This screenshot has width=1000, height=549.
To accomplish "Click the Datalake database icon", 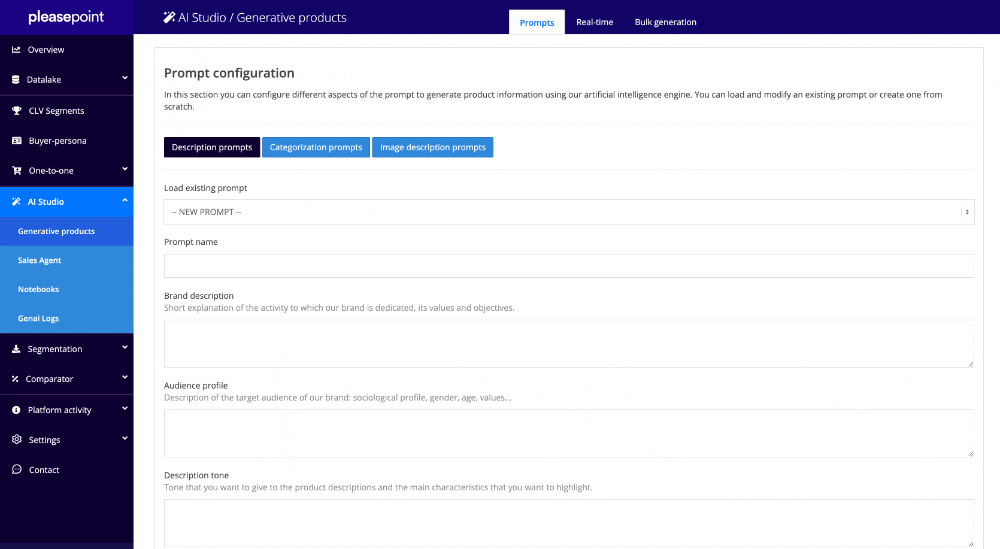I will [16, 80].
